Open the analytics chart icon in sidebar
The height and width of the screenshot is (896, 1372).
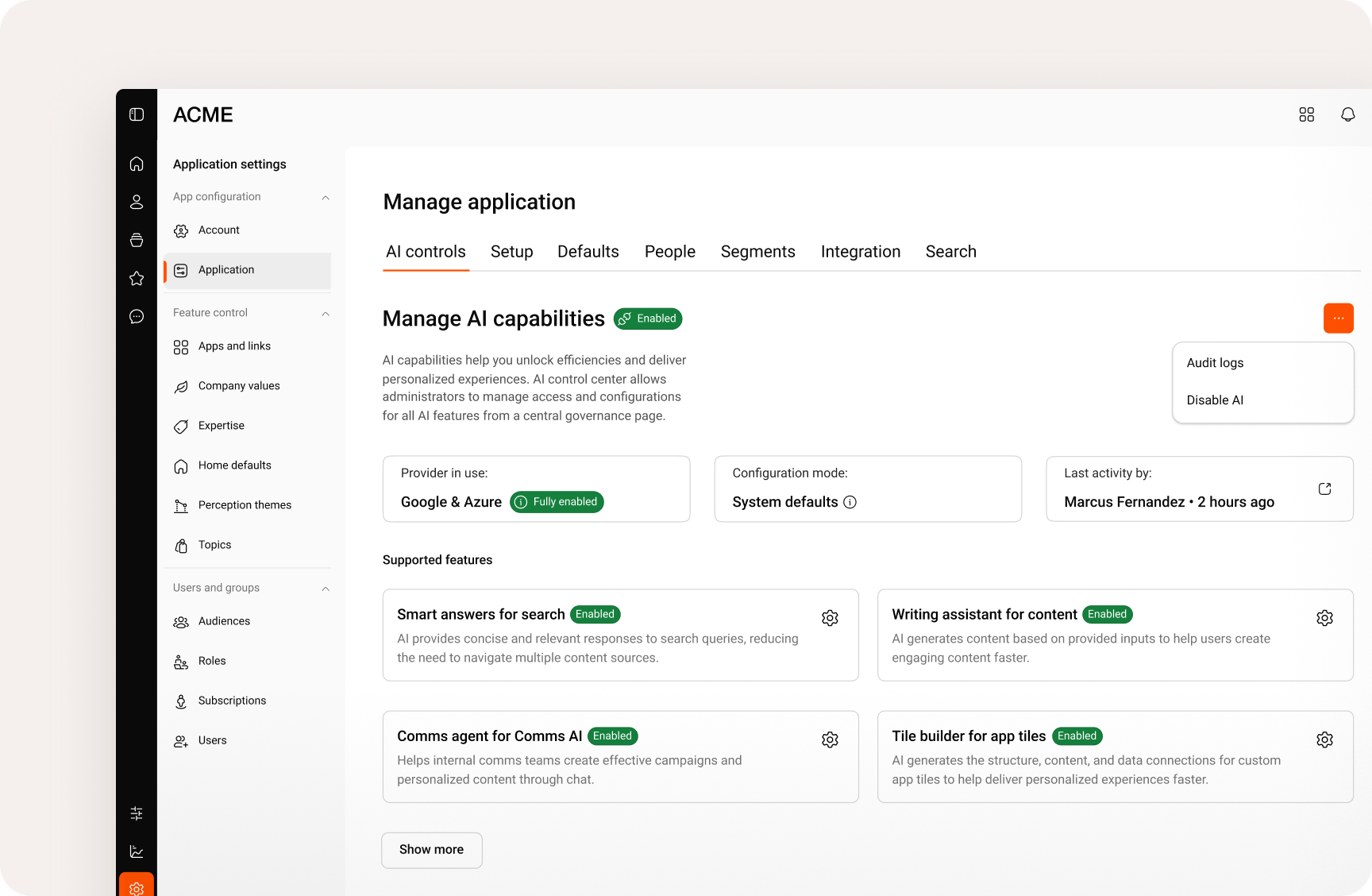(137, 852)
